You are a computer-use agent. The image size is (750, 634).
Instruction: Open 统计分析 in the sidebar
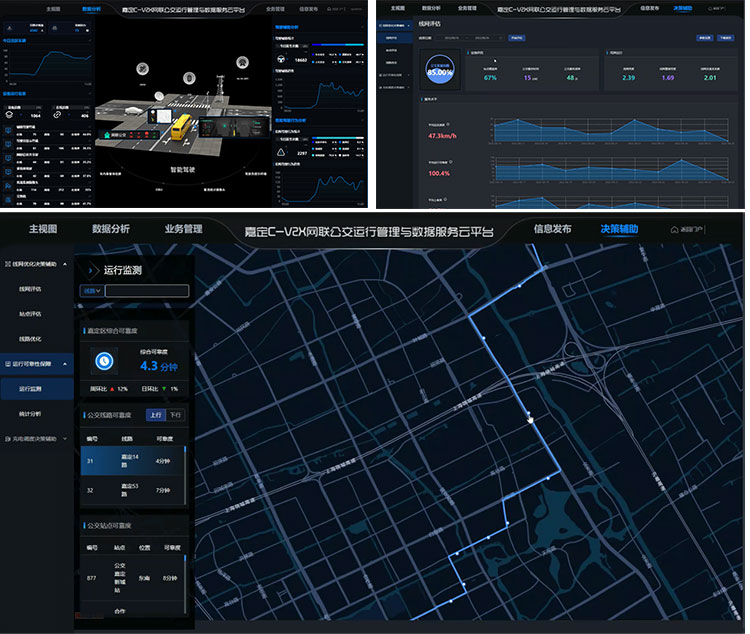[30, 413]
